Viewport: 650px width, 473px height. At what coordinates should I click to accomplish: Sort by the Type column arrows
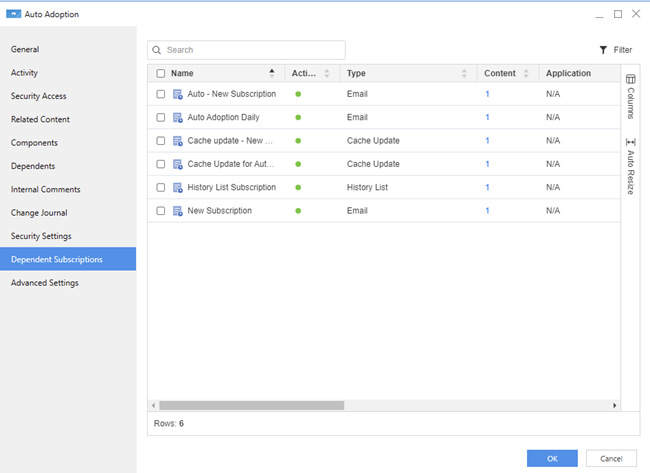click(464, 74)
